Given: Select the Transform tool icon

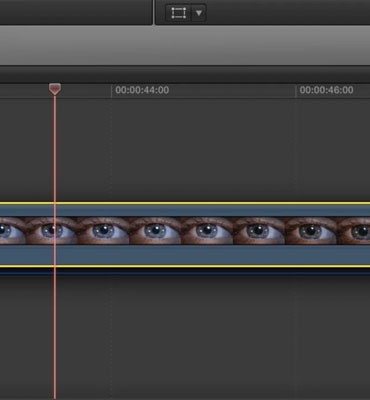Looking at the screenshot, I should [178, 13].
